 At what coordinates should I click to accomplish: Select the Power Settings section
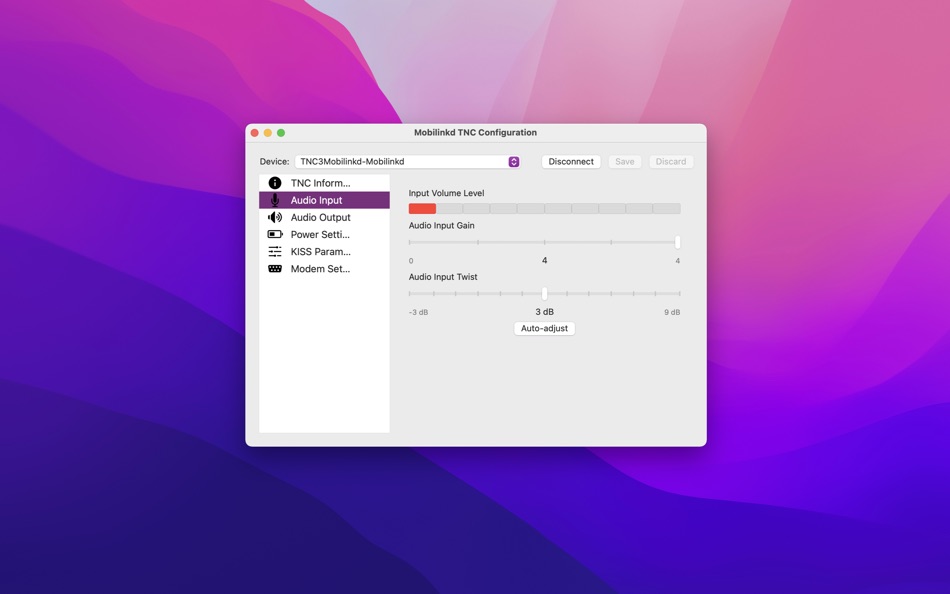coord(318,234)
